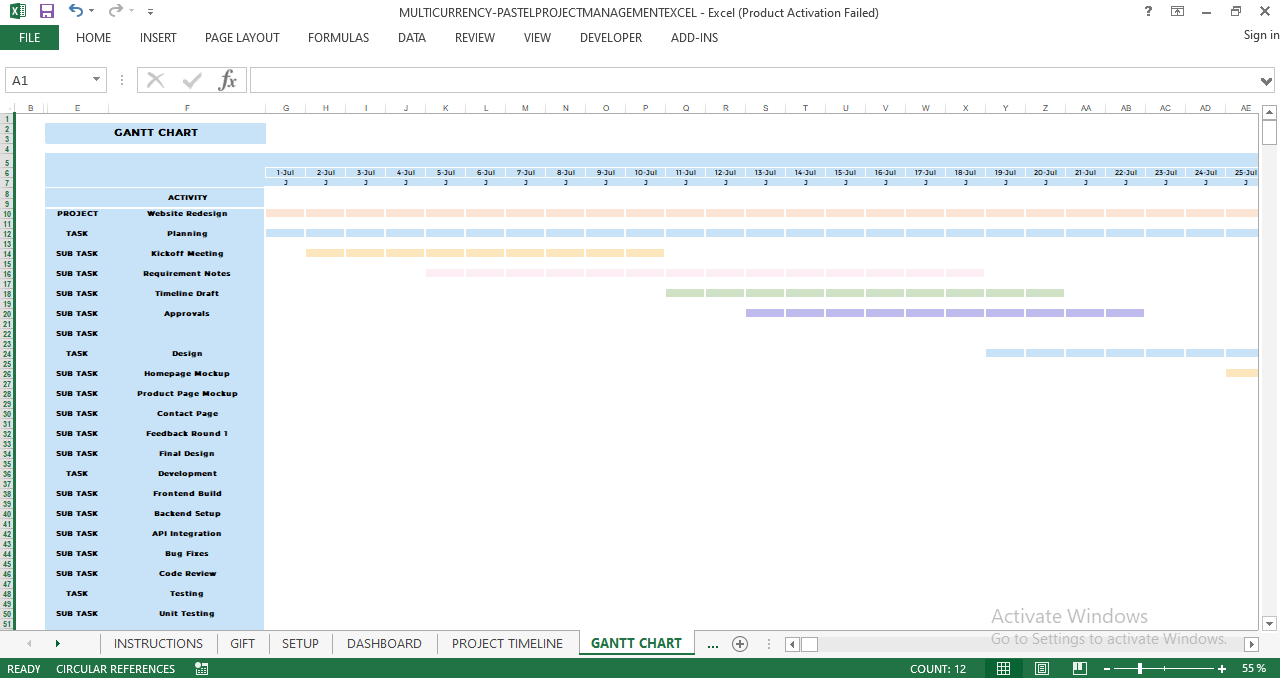
Task: Open Ribbon Display Options
Action: (x=1177, y=12)
